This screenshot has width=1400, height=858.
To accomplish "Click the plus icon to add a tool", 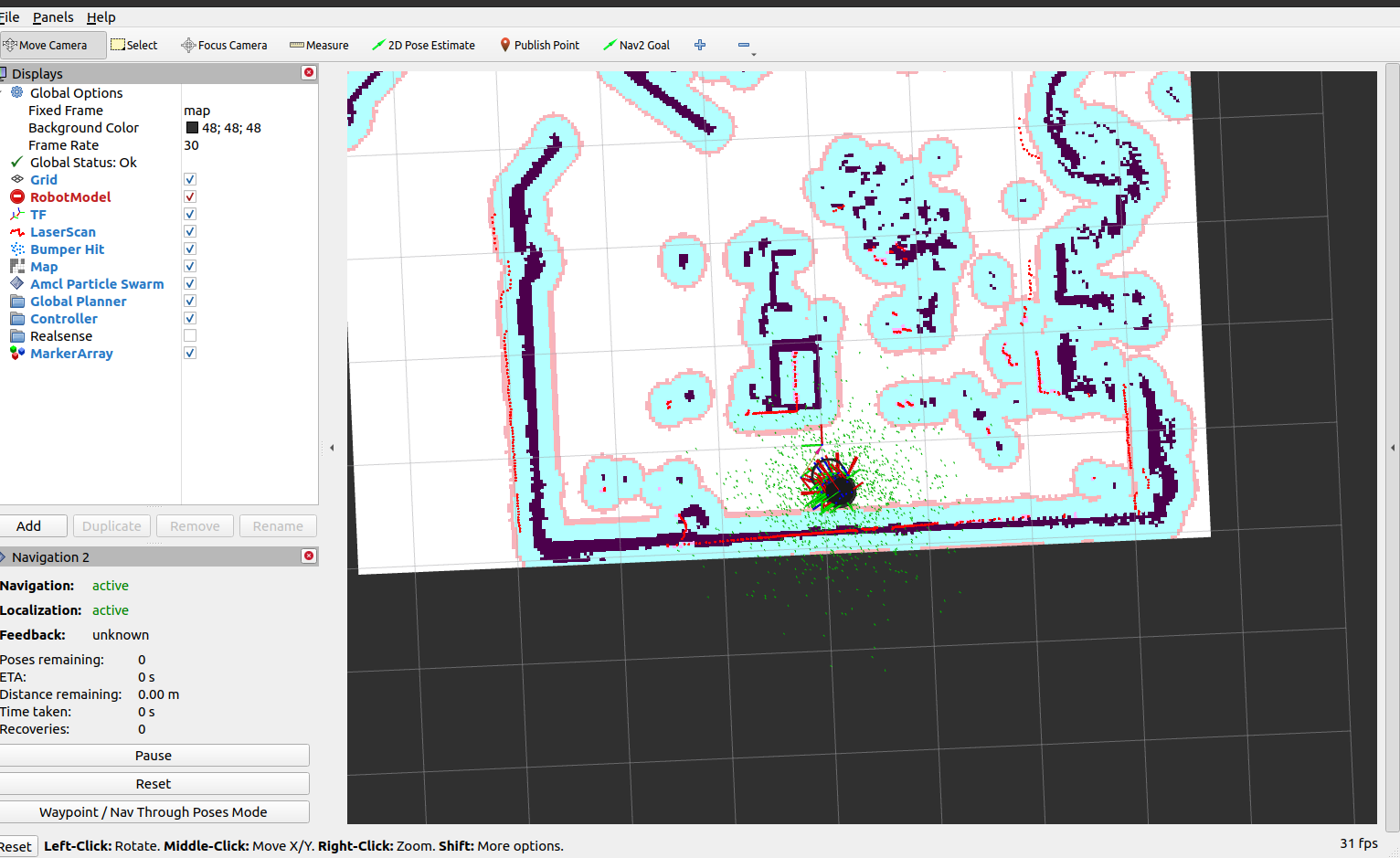I will [x=699, y=44].
